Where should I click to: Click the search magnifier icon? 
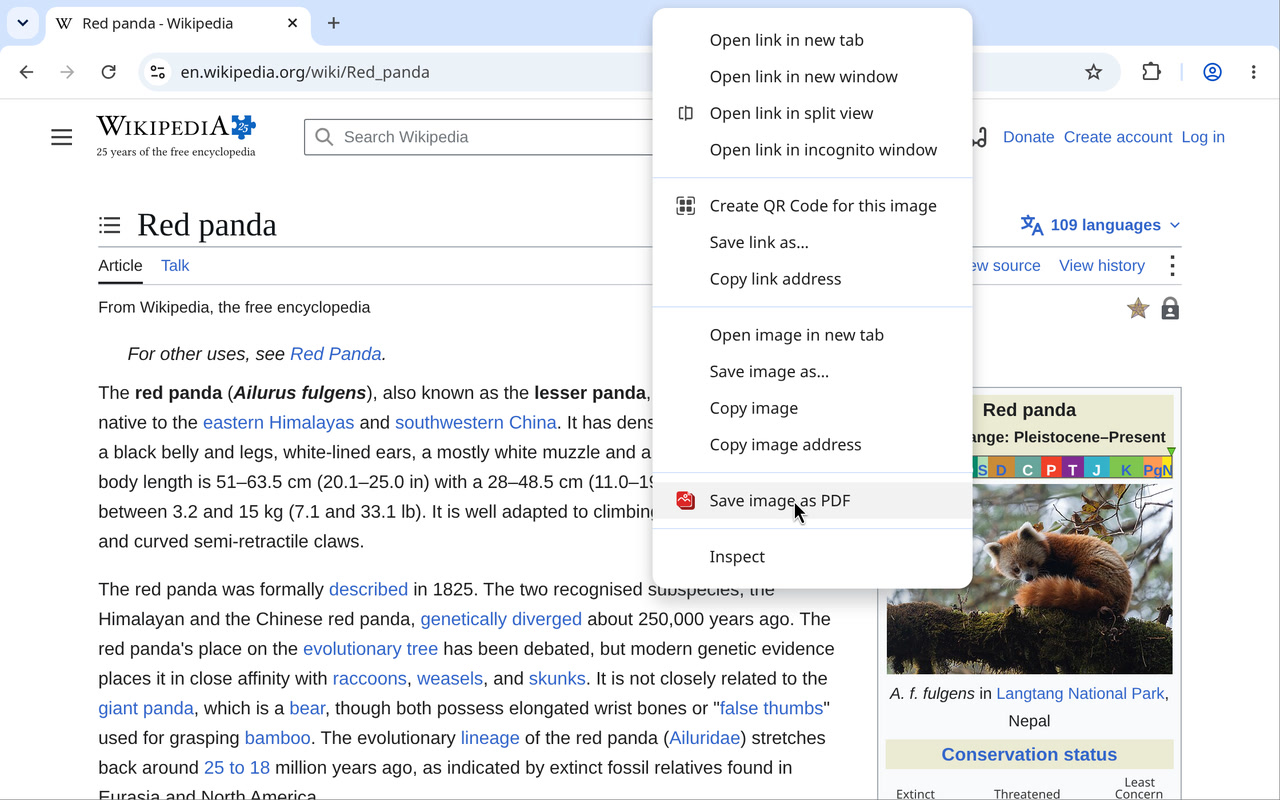point(324,137)
